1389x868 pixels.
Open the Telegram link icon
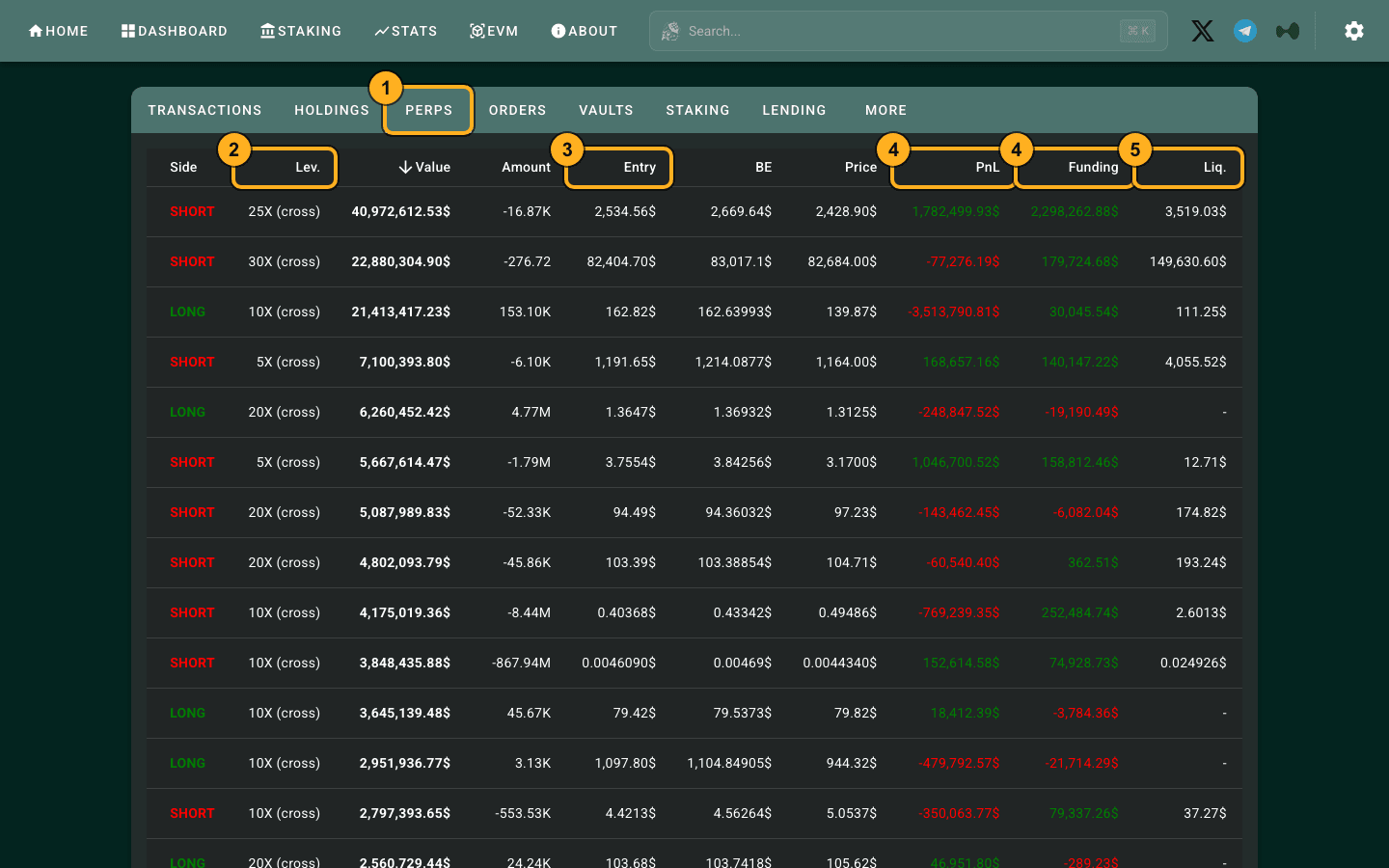pos(1245,31)
